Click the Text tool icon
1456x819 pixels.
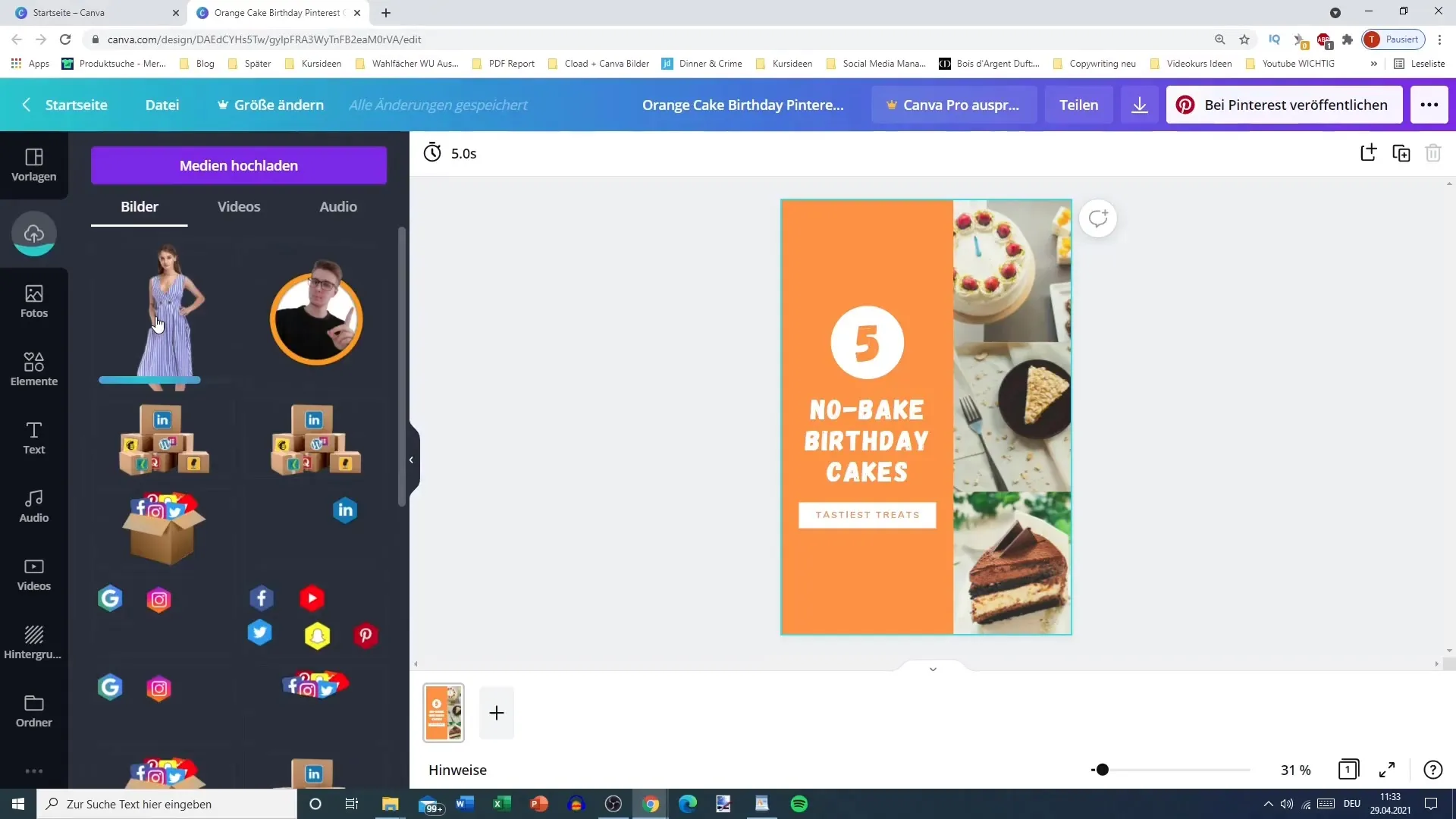coord(34,437)
